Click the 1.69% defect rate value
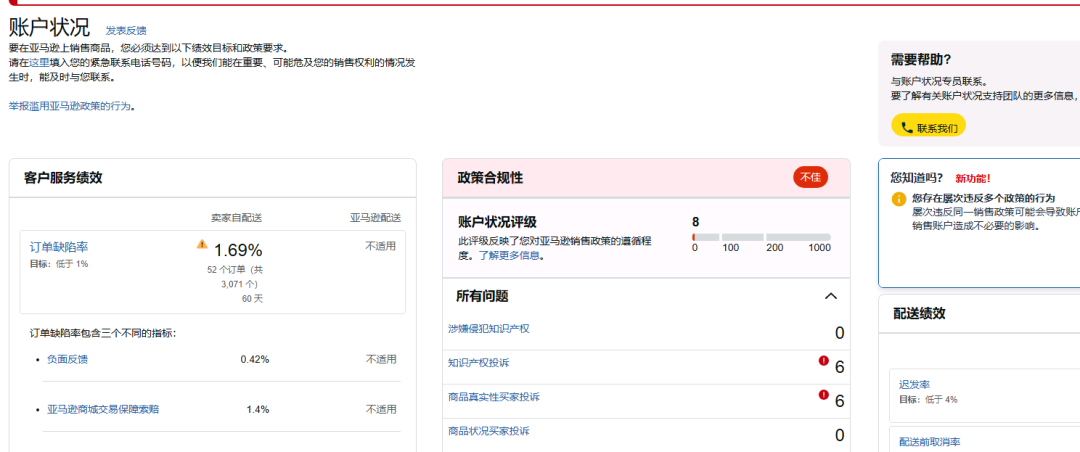Image resolution: width=1080 pixels, height=452 pixels. coord(238,250)
